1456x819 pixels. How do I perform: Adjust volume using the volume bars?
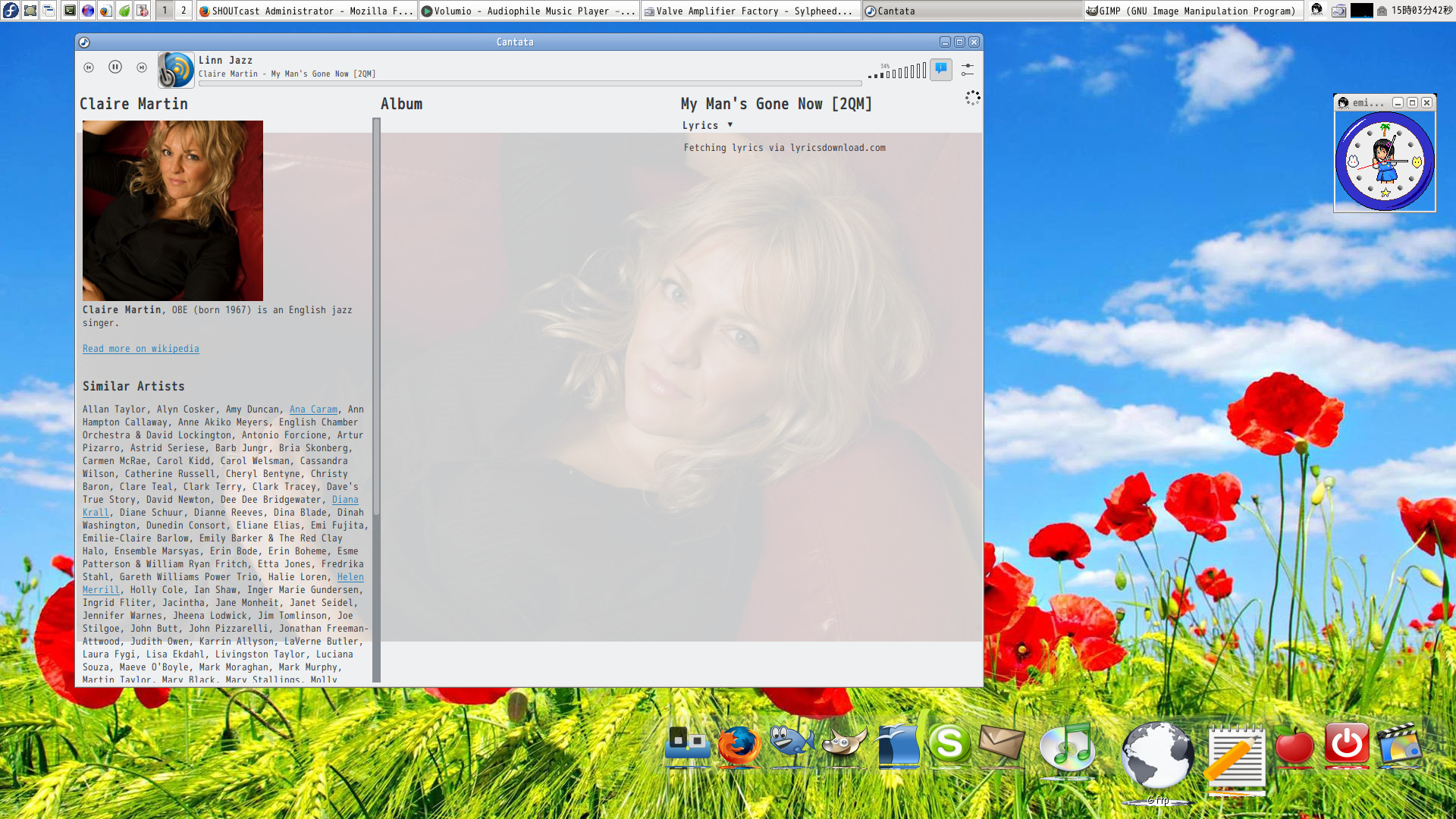(x=898, y=72)
